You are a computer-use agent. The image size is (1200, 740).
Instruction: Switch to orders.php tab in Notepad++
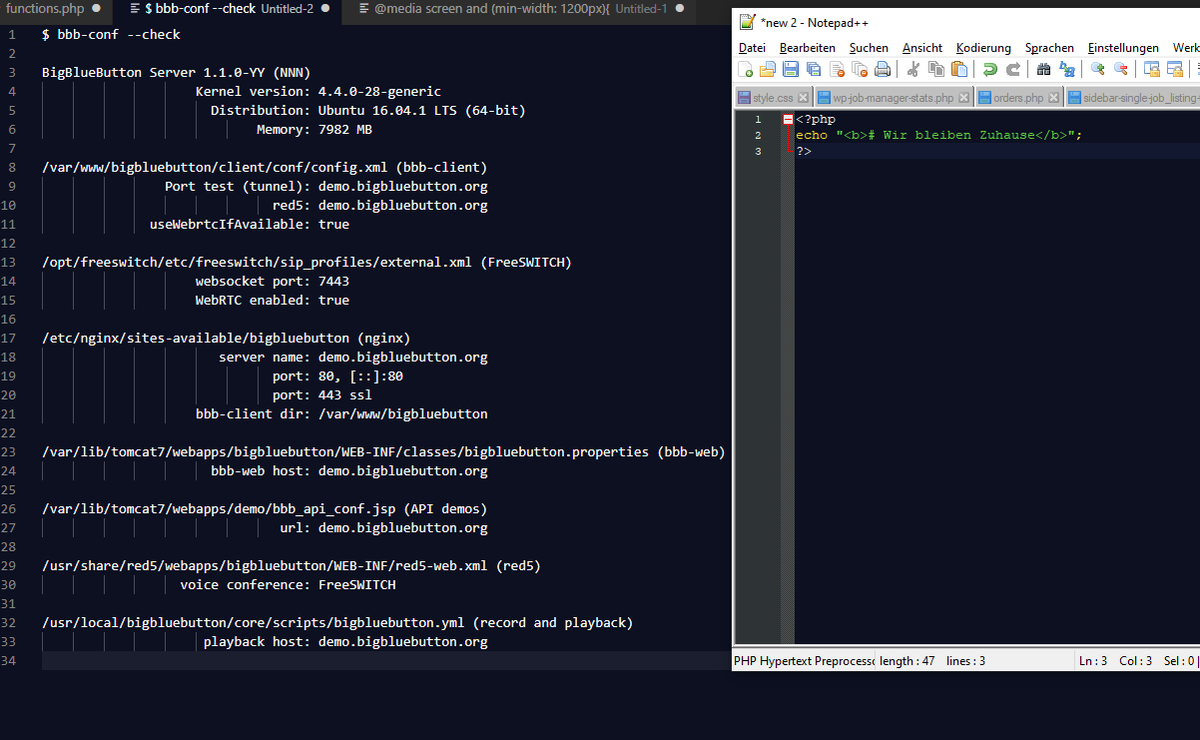click(1019, 98)
